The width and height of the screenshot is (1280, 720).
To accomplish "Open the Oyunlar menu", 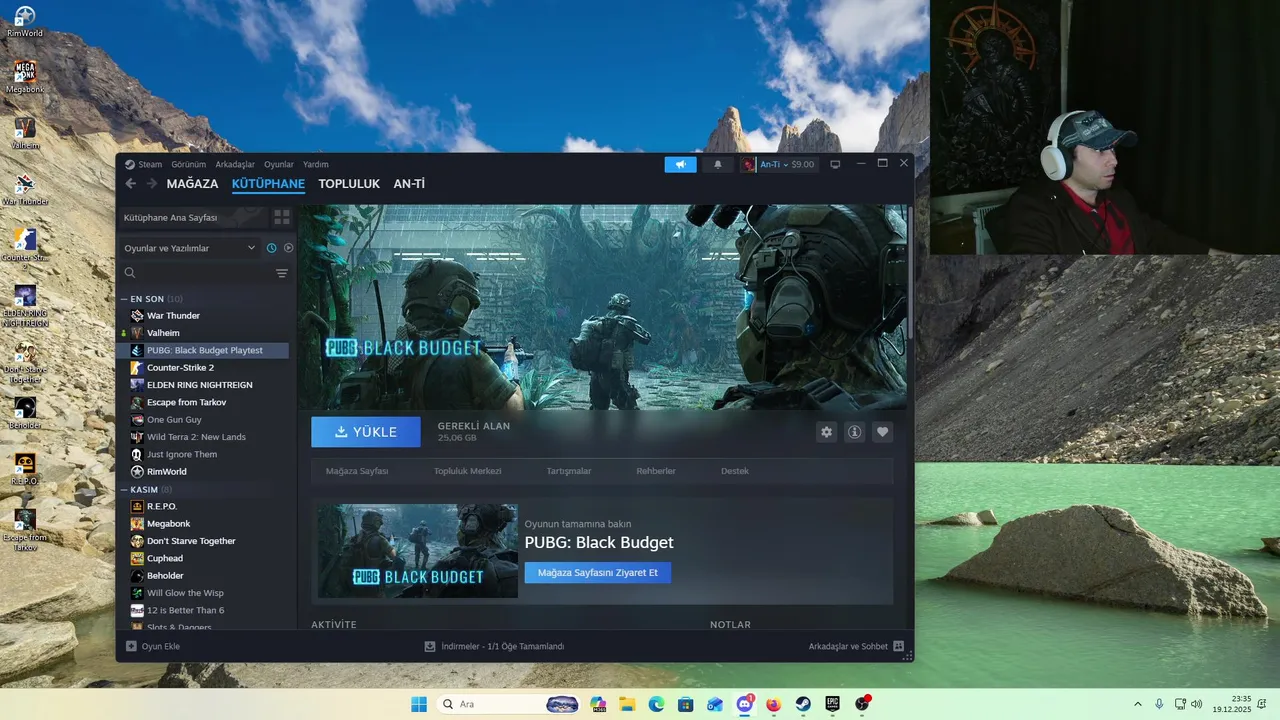I will pyautogui.click(x=279, y=164).
